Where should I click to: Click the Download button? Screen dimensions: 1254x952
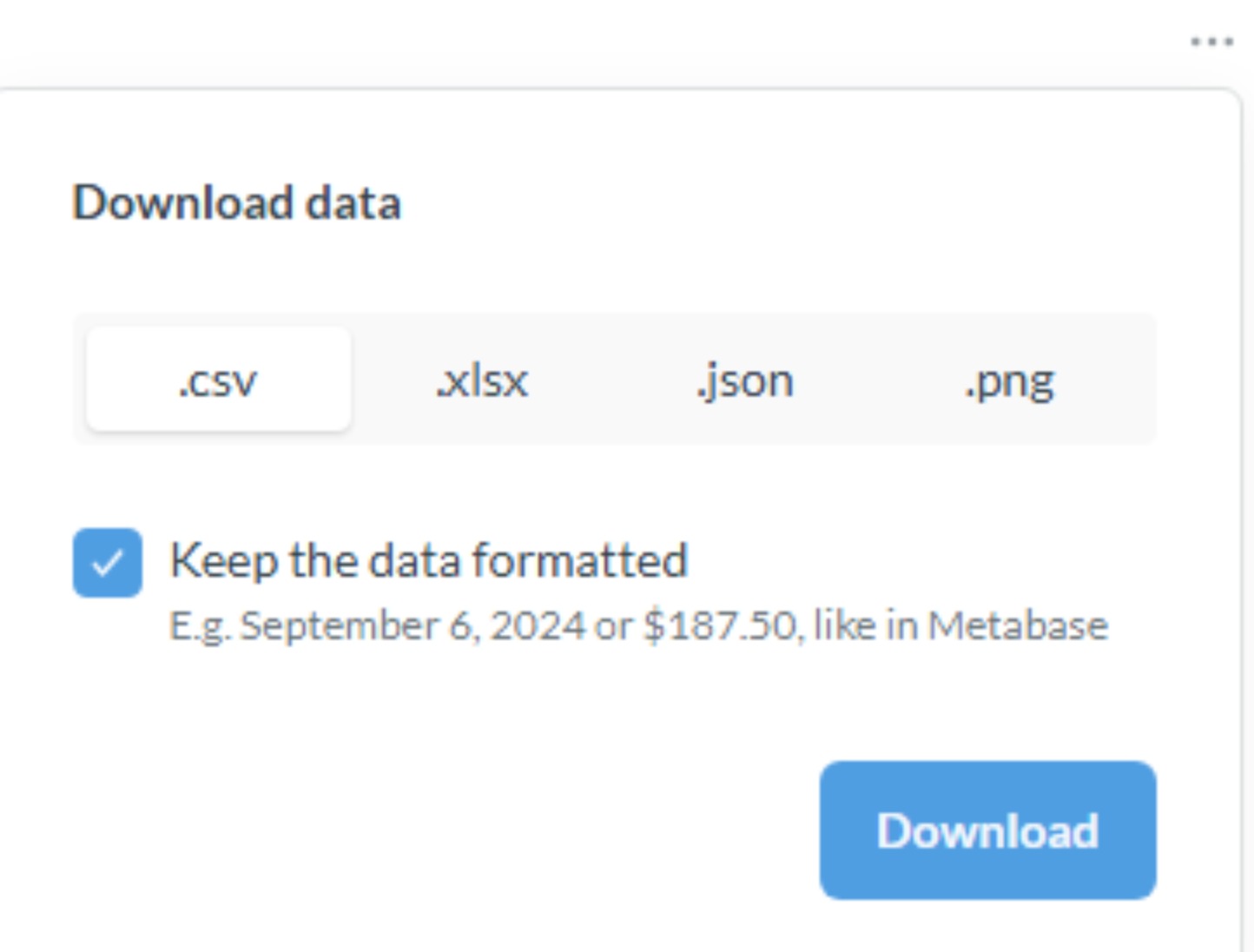coord(987,830)
